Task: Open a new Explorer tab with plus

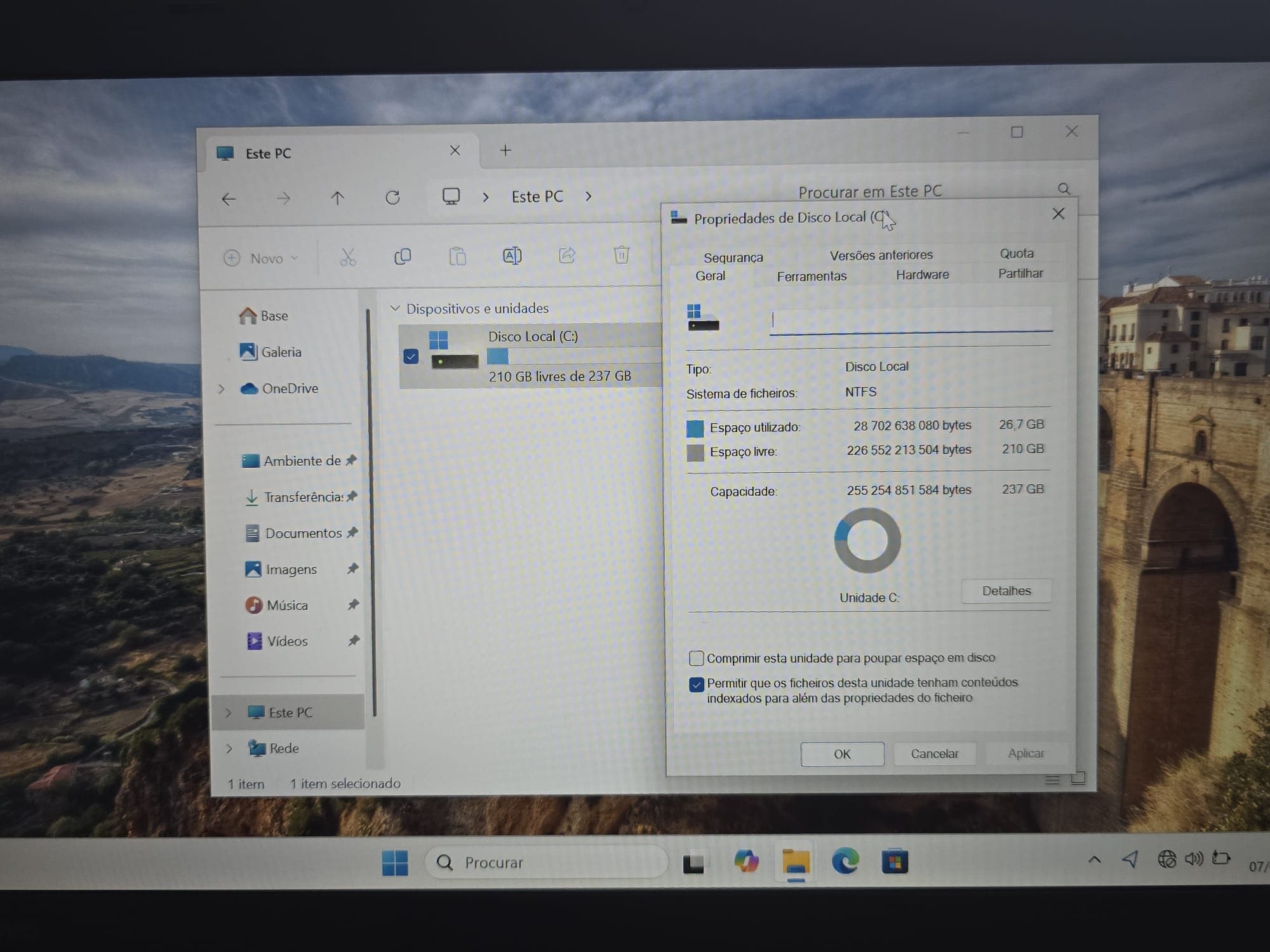Action: click(x=505, y=150)
